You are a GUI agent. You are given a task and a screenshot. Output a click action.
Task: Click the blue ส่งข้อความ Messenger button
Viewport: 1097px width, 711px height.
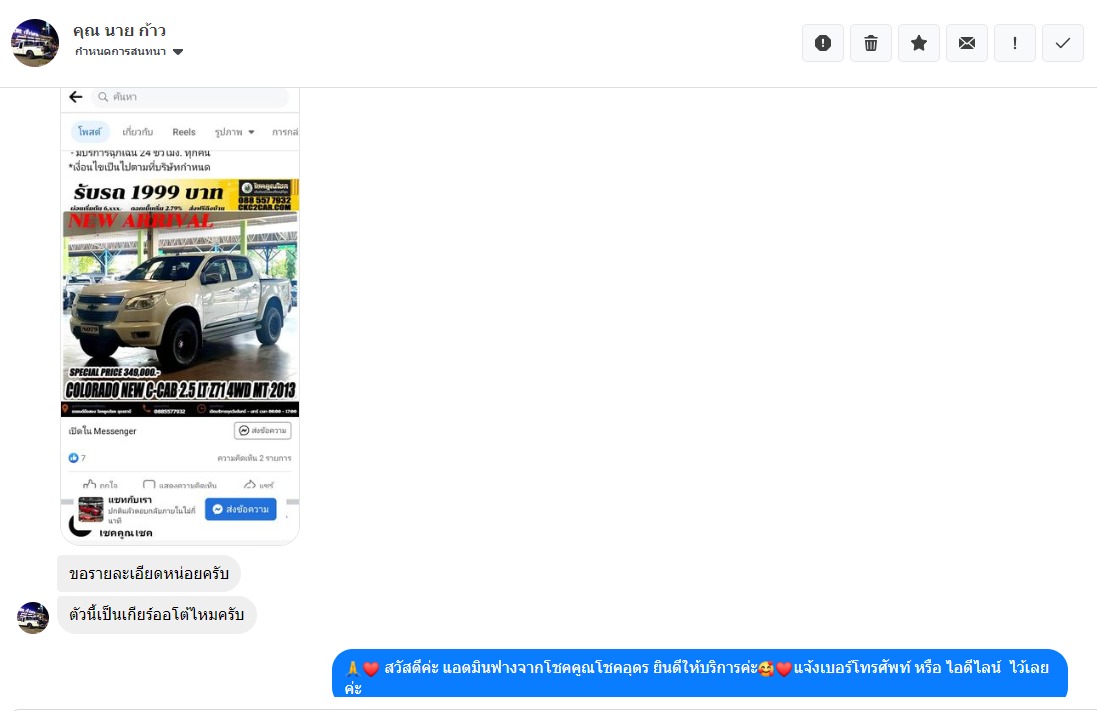[x=241, y=509]
